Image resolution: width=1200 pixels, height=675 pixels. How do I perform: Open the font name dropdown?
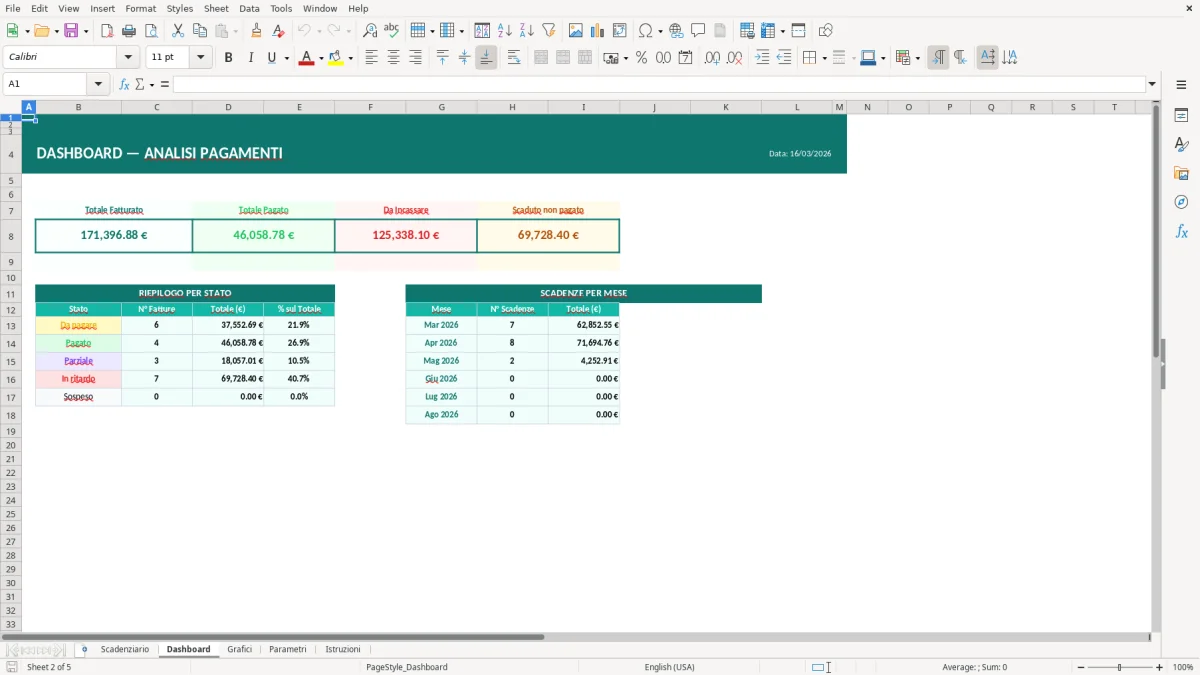click(x=128, y=58)
